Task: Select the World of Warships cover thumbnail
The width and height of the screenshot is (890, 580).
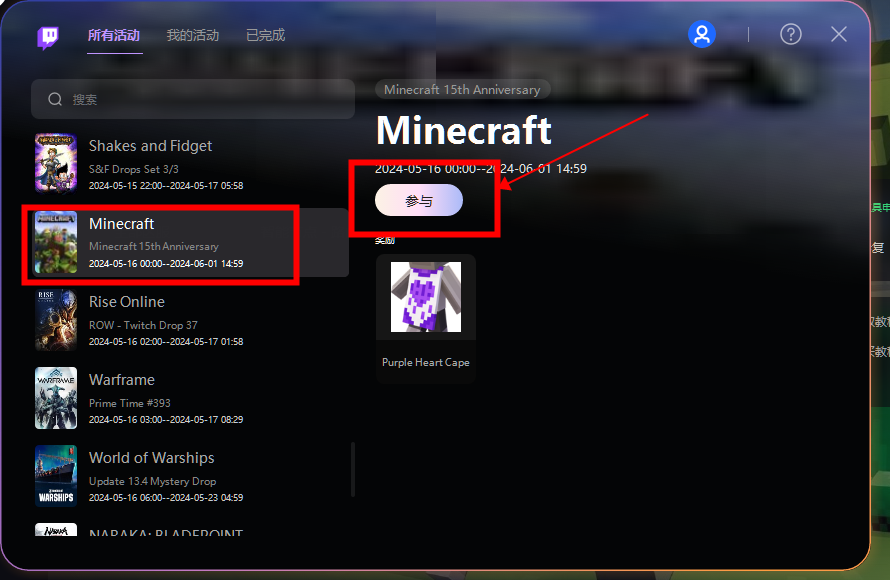Action: (x=56, y=476)
